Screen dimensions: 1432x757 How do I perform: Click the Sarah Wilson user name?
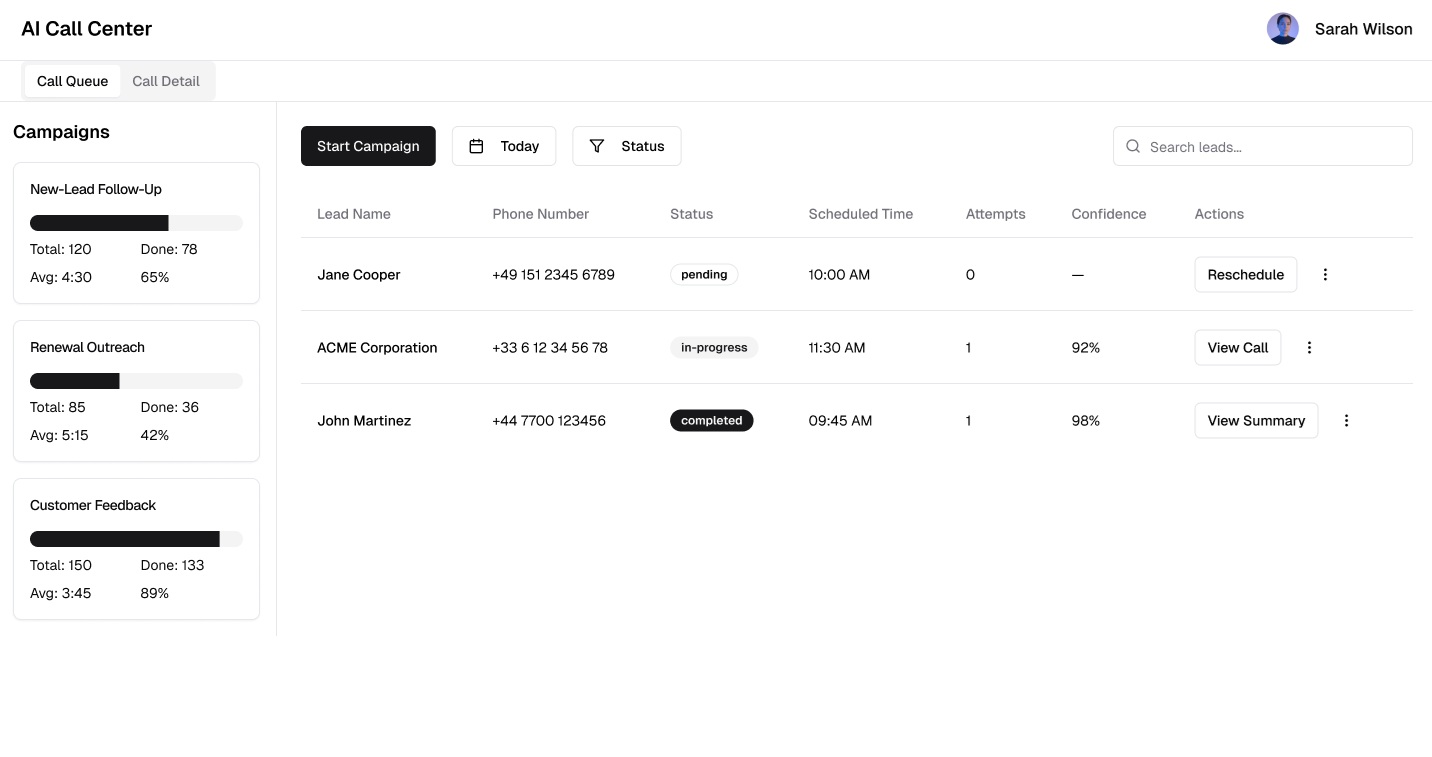click(1363, 29)
